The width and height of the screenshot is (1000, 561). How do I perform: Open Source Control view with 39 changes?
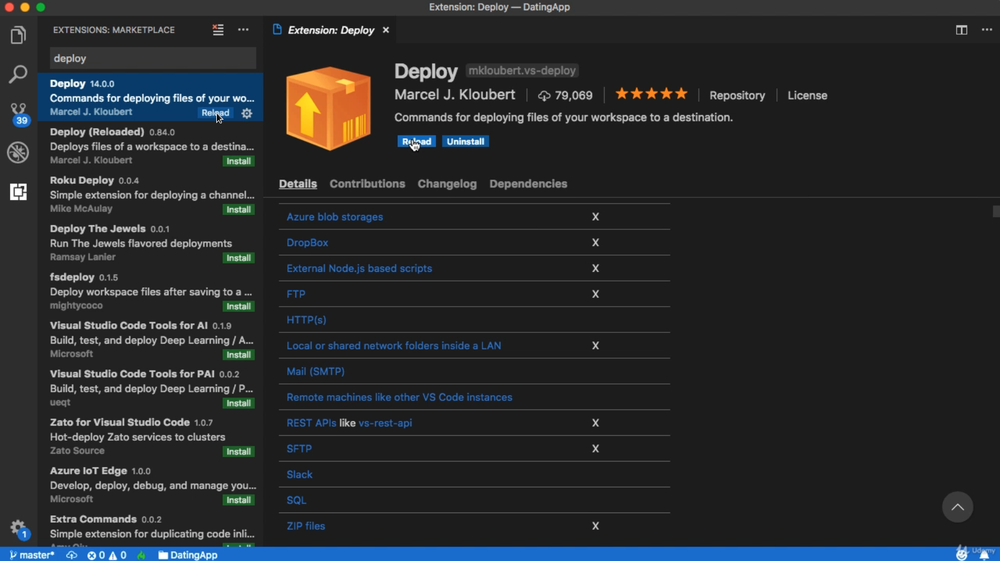(18, 113)
